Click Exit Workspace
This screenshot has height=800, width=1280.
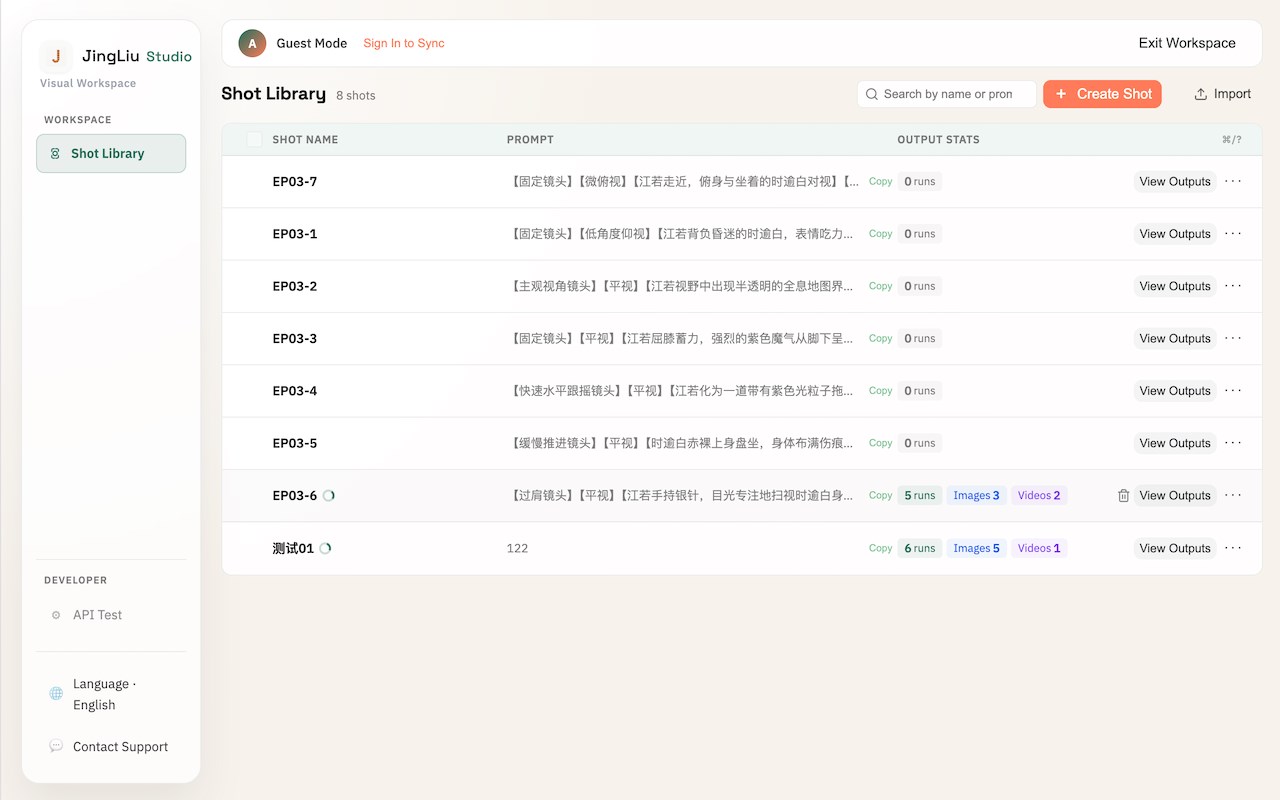1187,43
